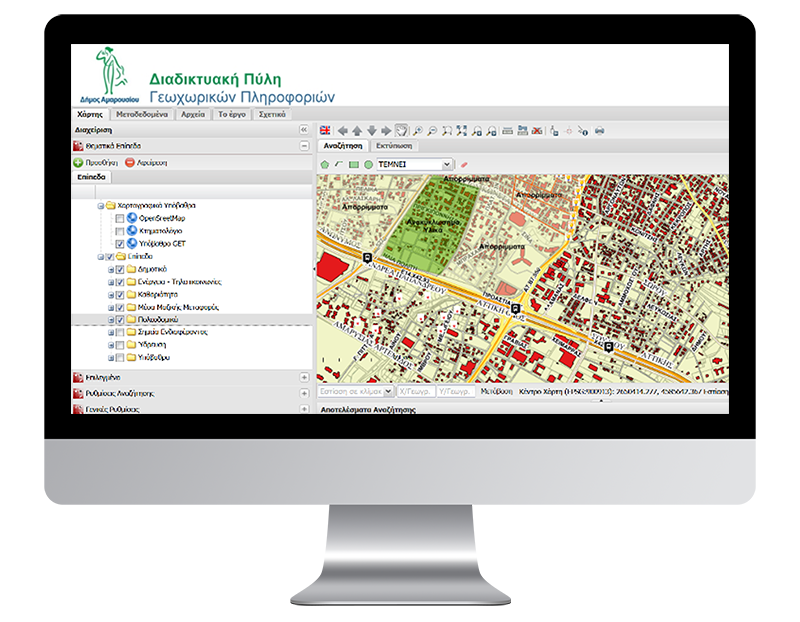
Task: Collapse the Θεματικά Επίπεδα section
Action: [304, 146]
